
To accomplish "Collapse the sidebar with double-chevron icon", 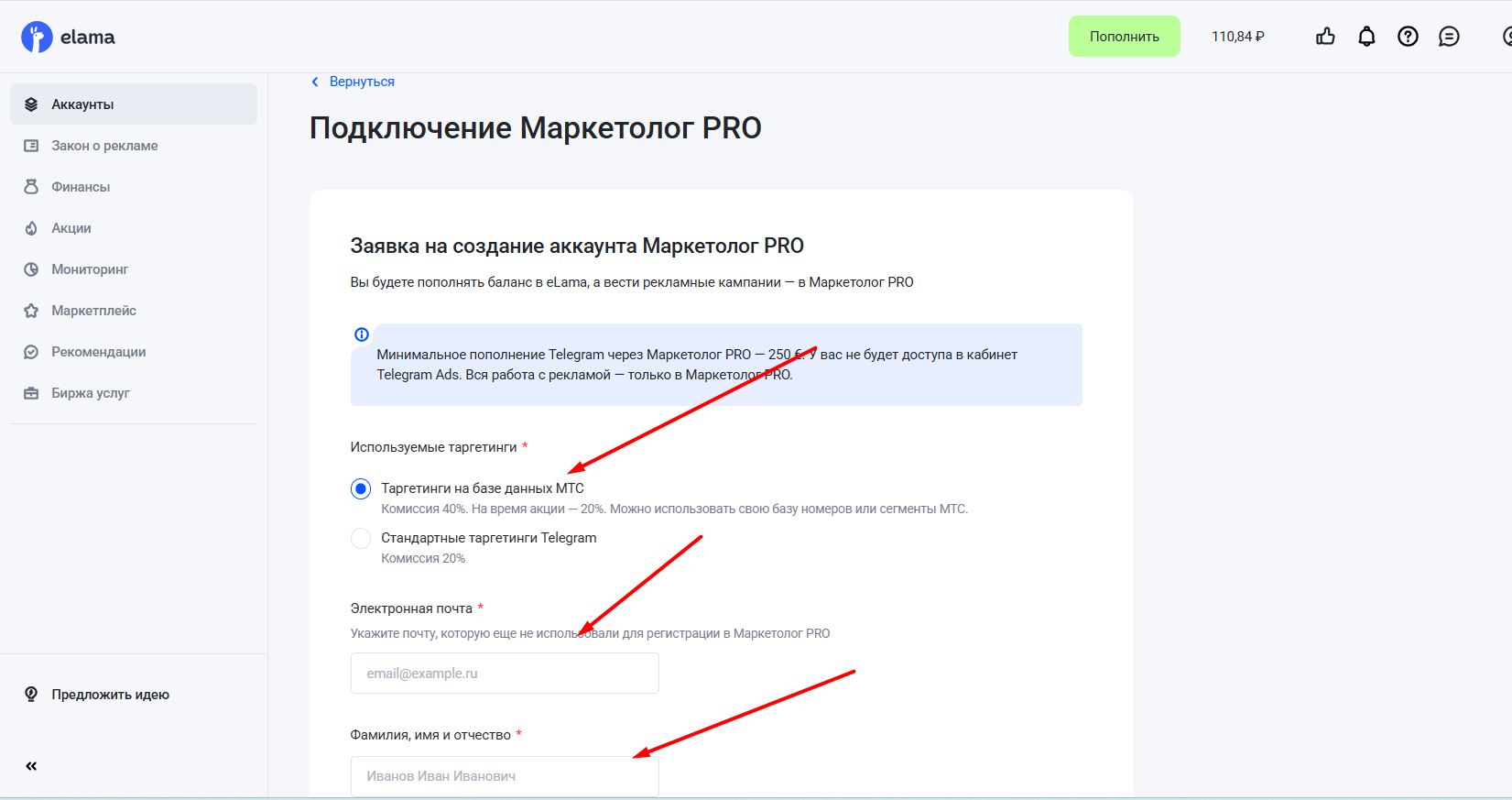I will [x=31, y=766].
